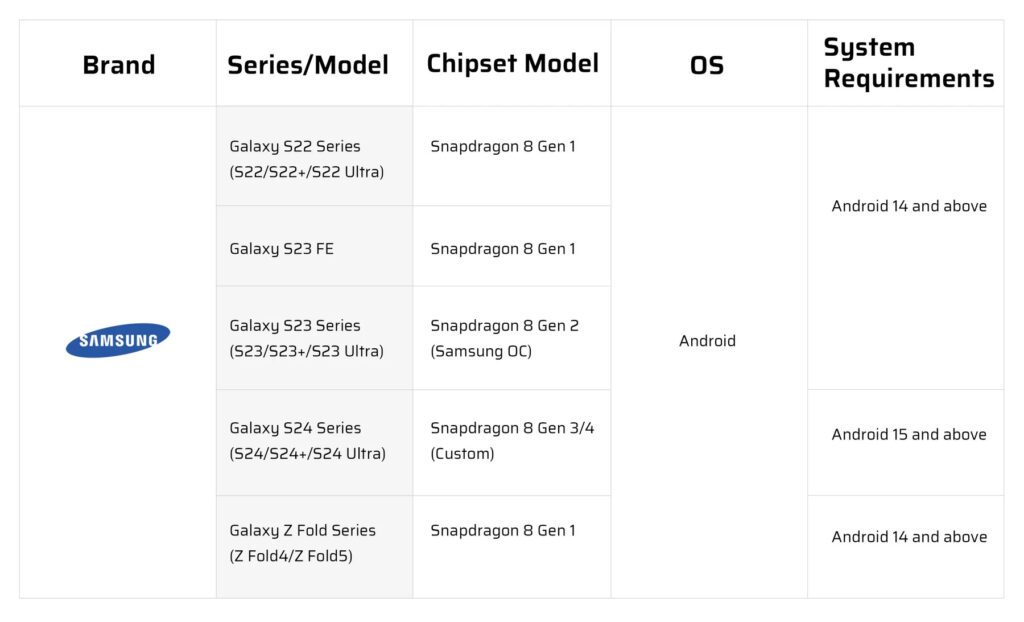The width and height of the screenshot is (1024, 622).
Task: Click the Android 15 and above cell
Action: click(909, 434)
